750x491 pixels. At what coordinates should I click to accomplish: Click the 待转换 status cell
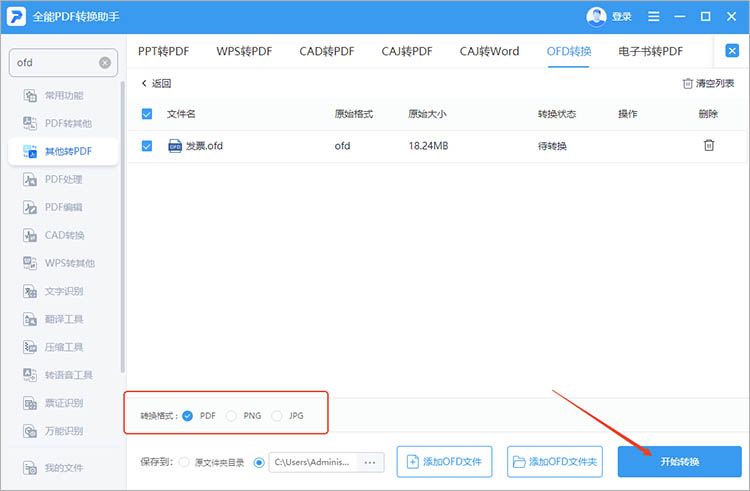coord(552,146)
